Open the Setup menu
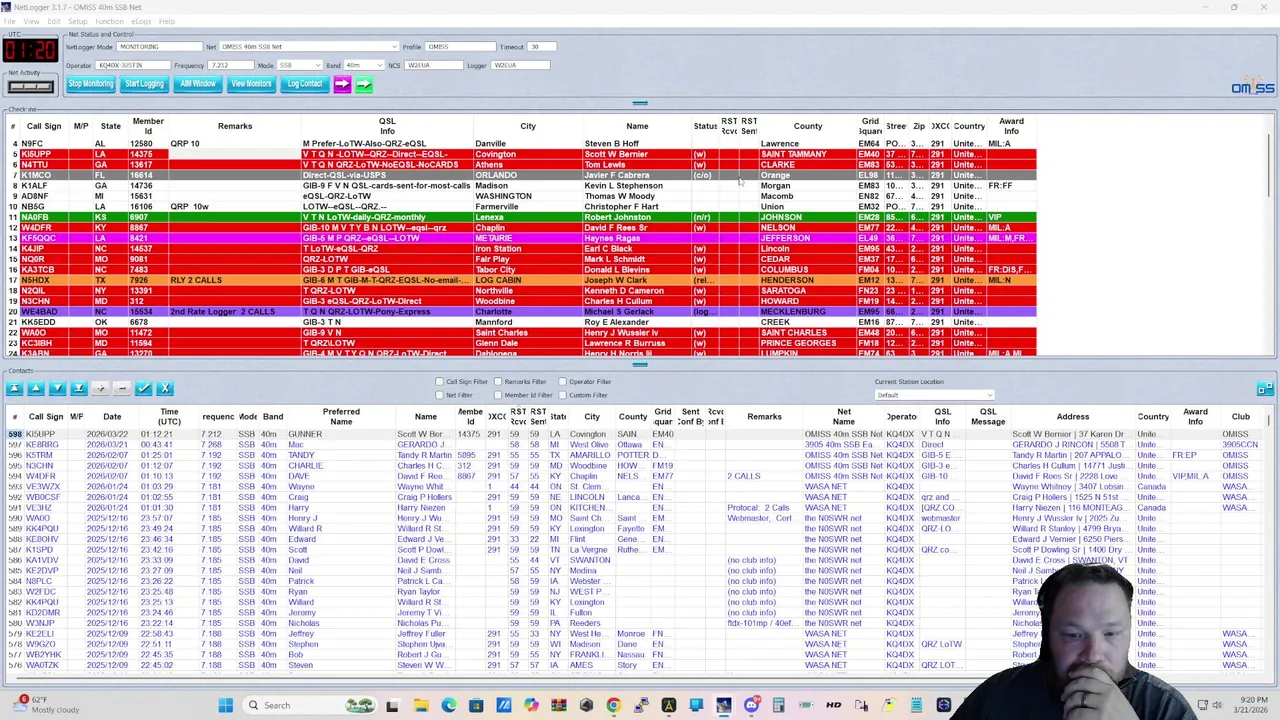This screenshot has height=720, width=1280. [78, 21]
